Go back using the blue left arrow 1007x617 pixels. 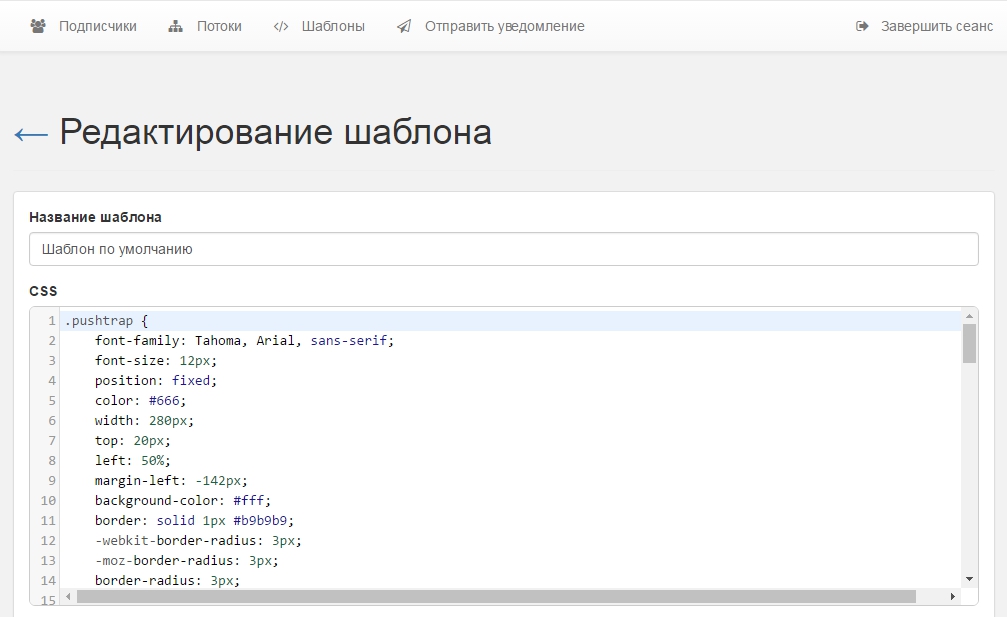pos(31,134)
